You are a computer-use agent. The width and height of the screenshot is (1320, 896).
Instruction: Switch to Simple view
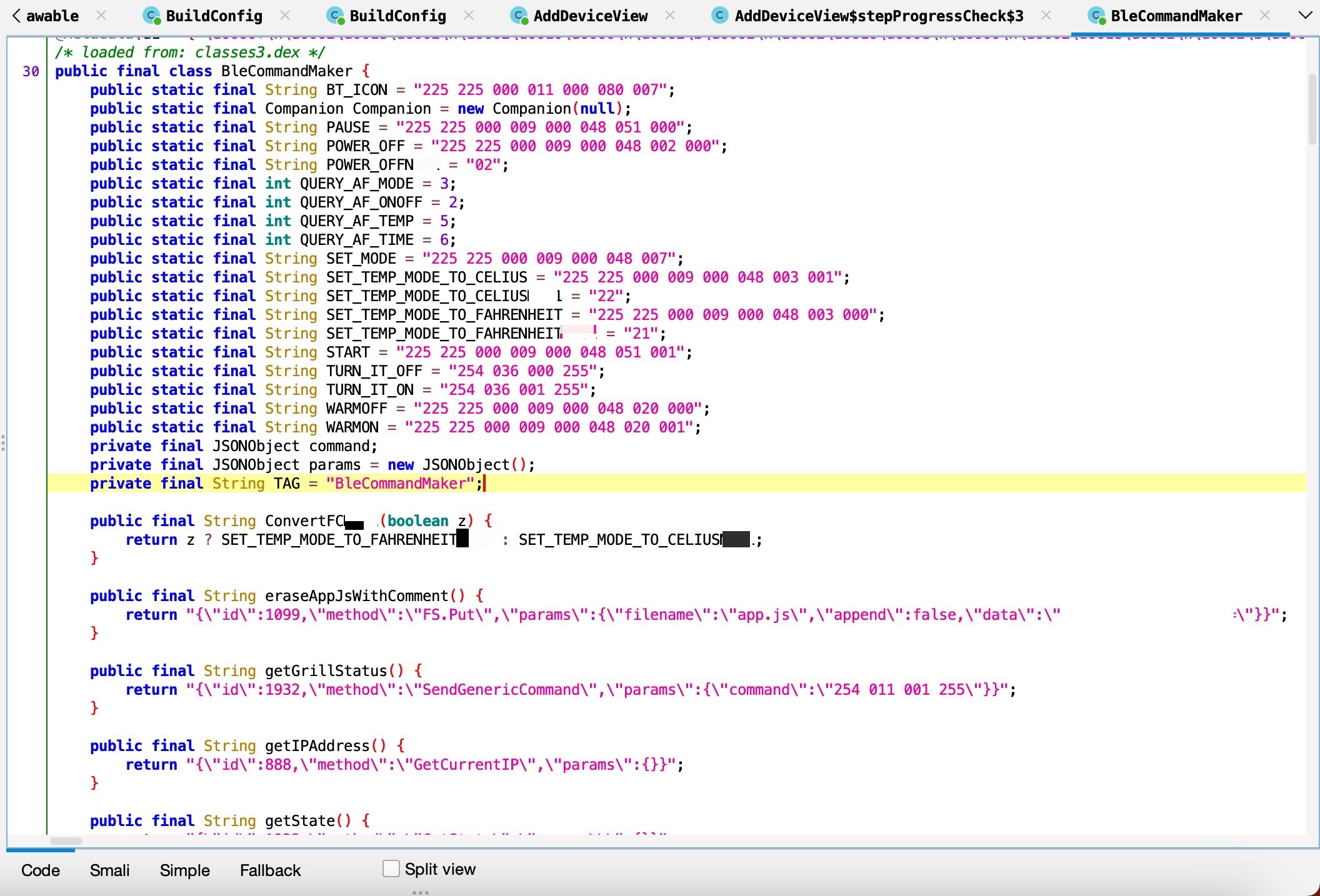[185, 870]
